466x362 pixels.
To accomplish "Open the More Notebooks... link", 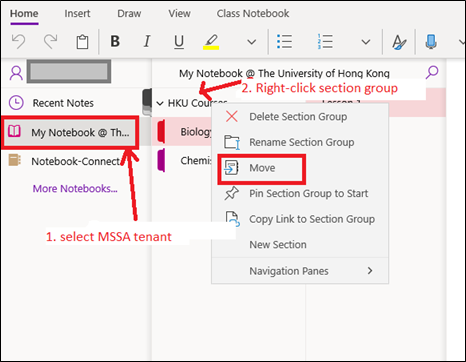I will tap(75, 189).
